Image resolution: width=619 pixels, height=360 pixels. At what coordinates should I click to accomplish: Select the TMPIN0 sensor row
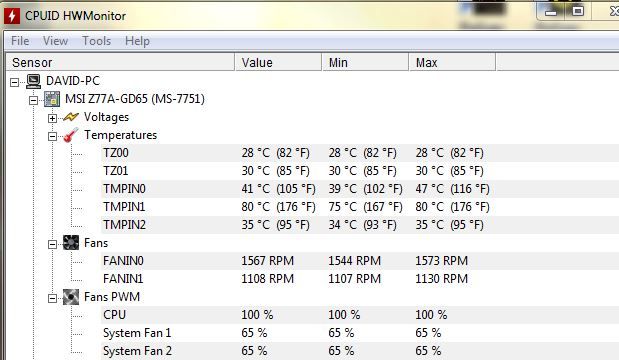[360, 189]
